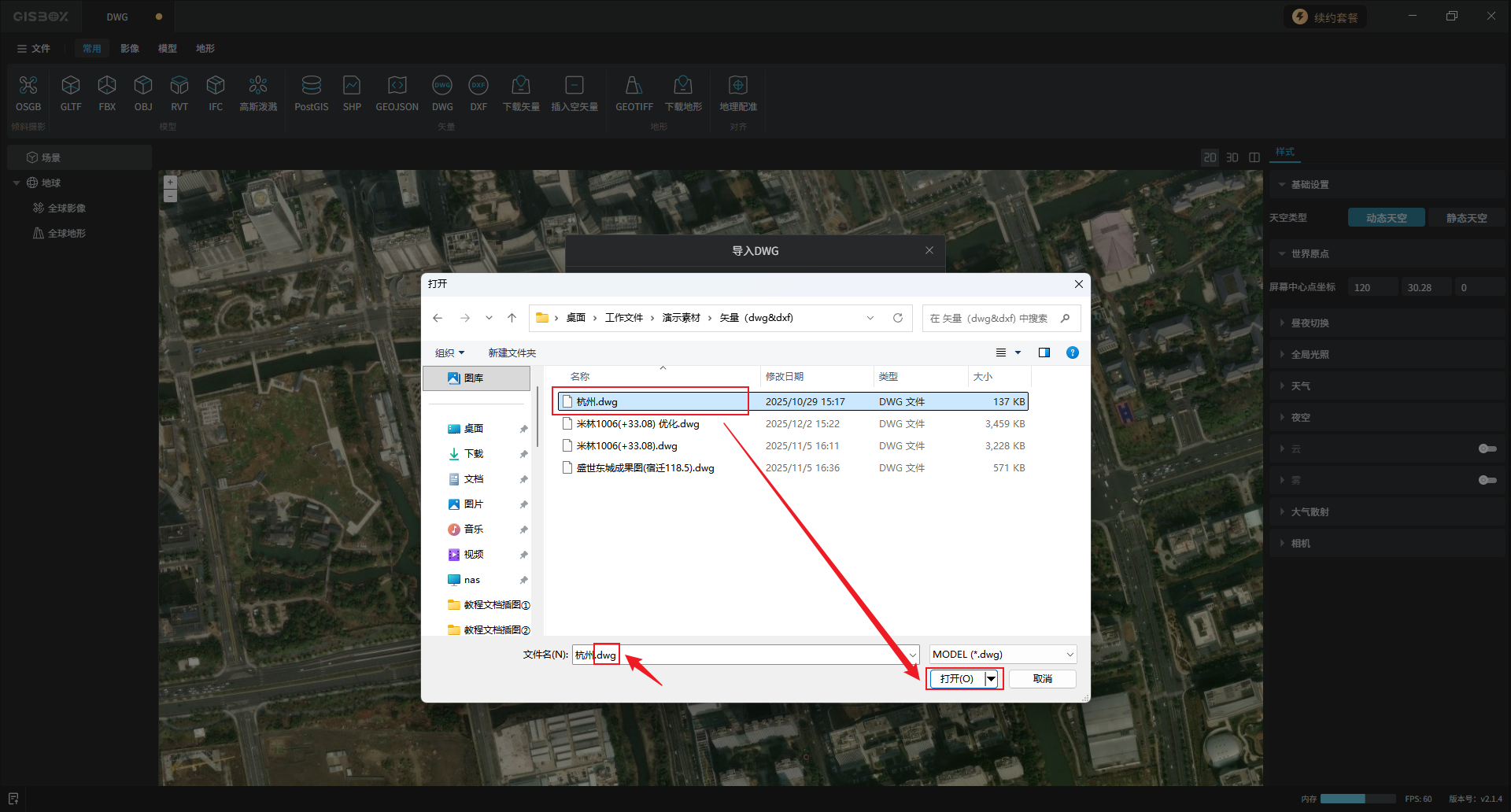
Task: Click the 打开(O) button
Action: (x=956, y=679)
